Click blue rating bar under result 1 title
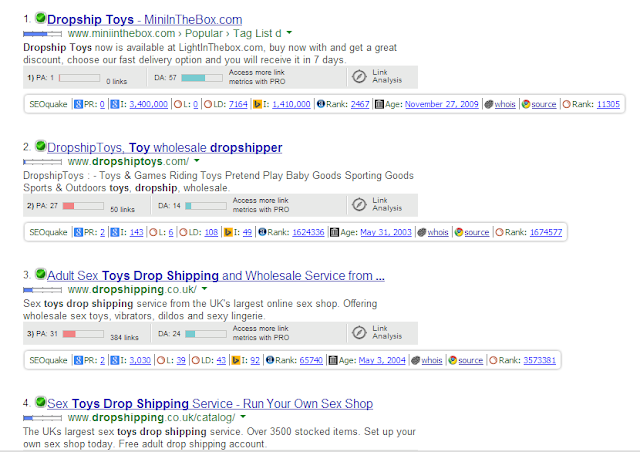This screenshot has height=452, width=640. click(42, 34)
